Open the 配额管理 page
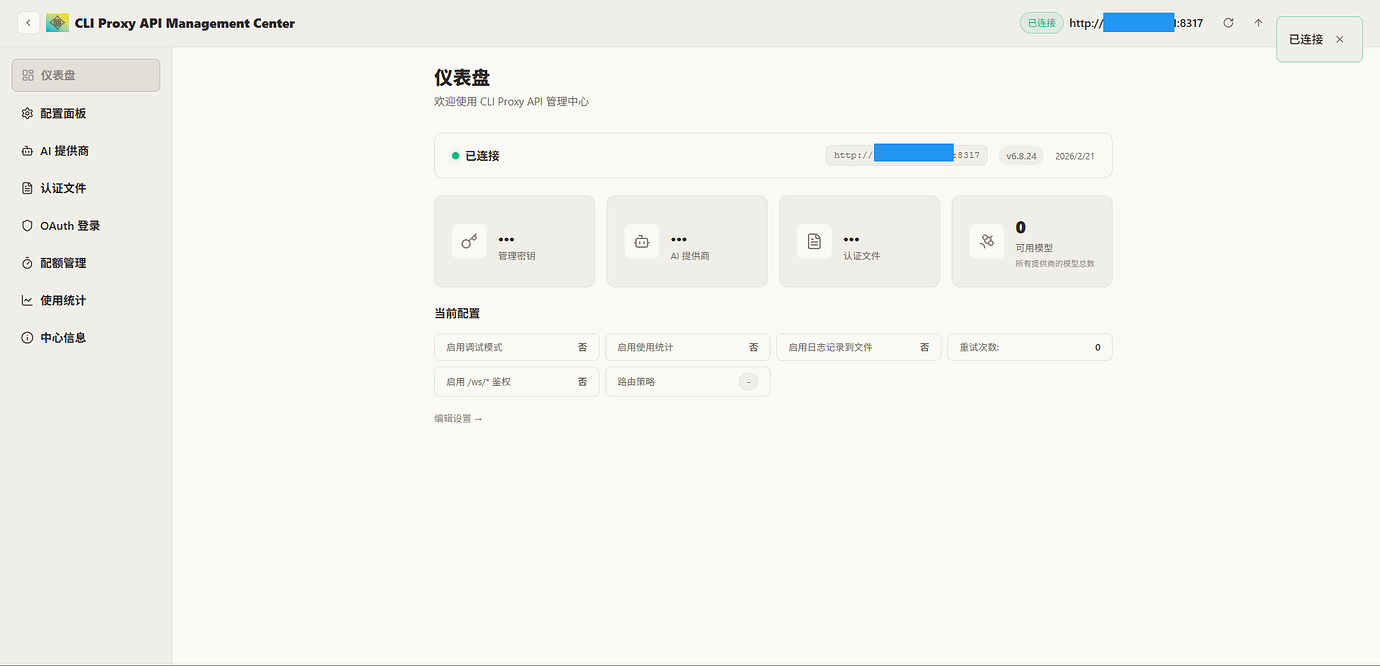The height and width of the screenshot is (666, 1380). 86,263
